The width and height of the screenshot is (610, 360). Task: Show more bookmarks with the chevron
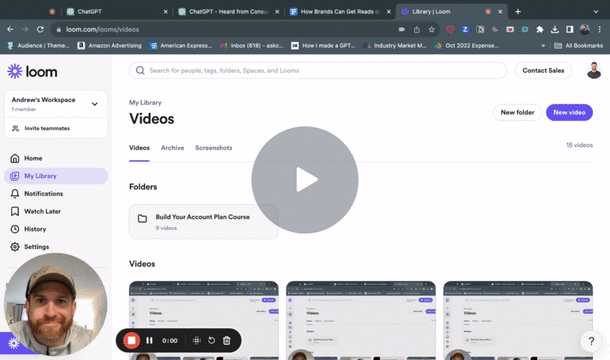pyautogui.click(x=543, y=46)
